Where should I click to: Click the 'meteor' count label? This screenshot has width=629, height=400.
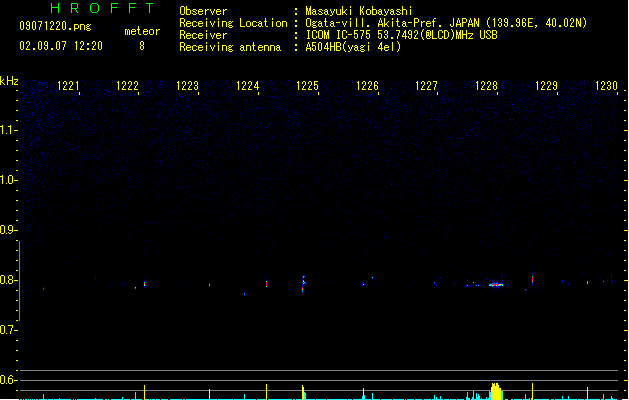pyautogui.click(x=142, y=31)
